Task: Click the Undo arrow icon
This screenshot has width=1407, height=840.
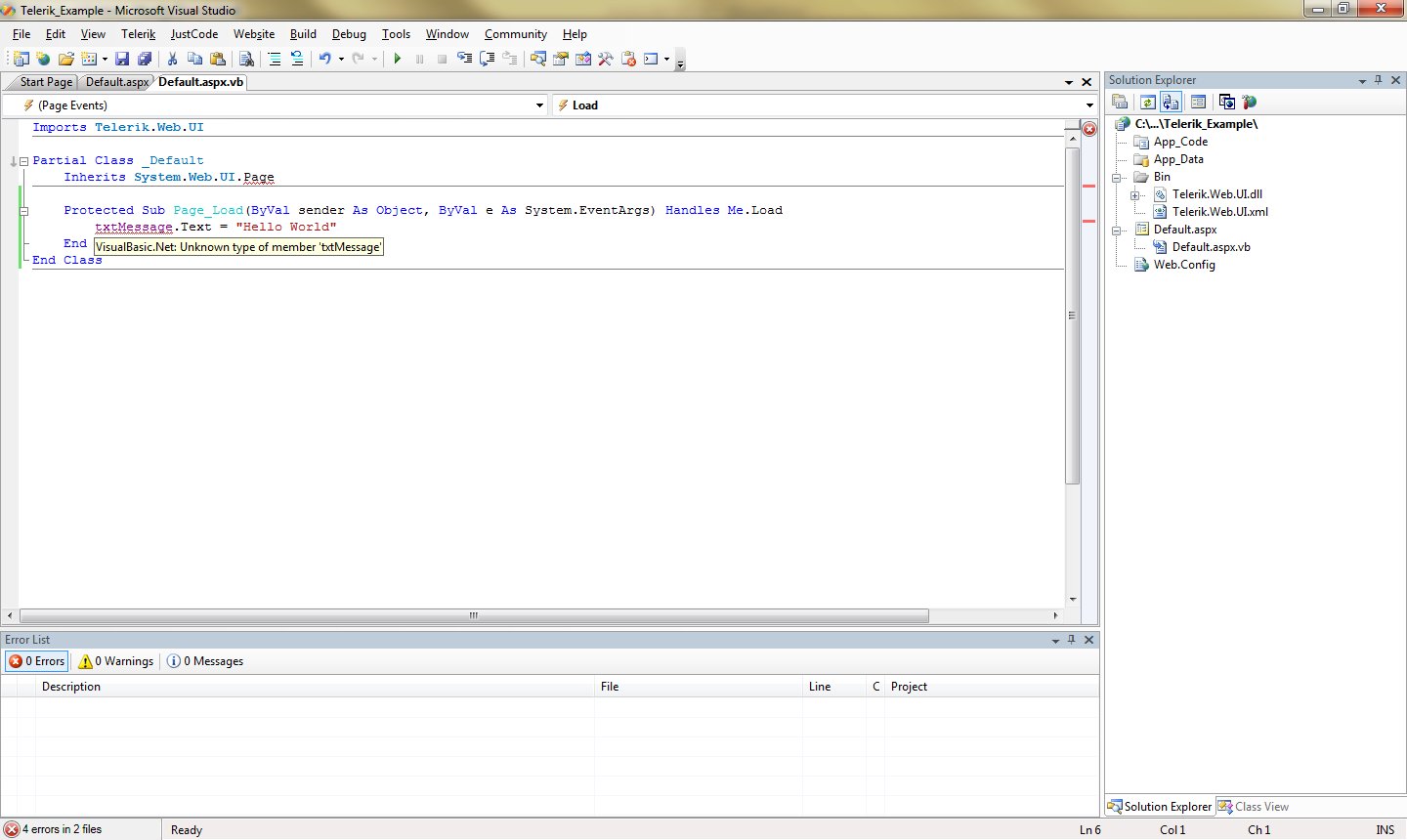Action: tap(325, 59)
